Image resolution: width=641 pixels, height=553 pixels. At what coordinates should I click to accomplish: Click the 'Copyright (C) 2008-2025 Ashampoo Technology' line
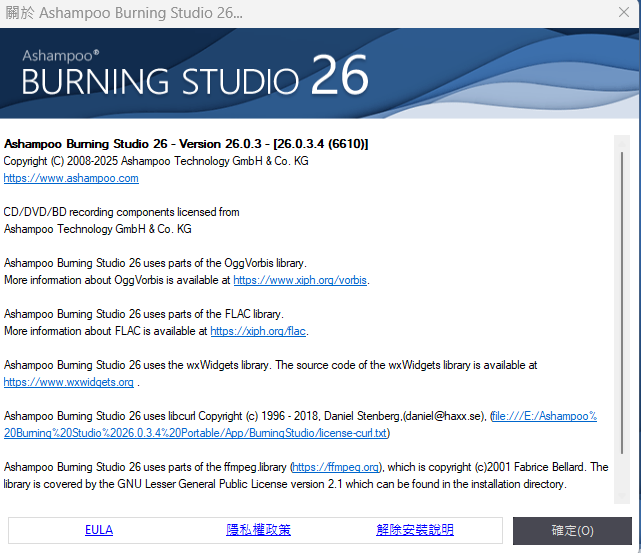tap(156, 161)
